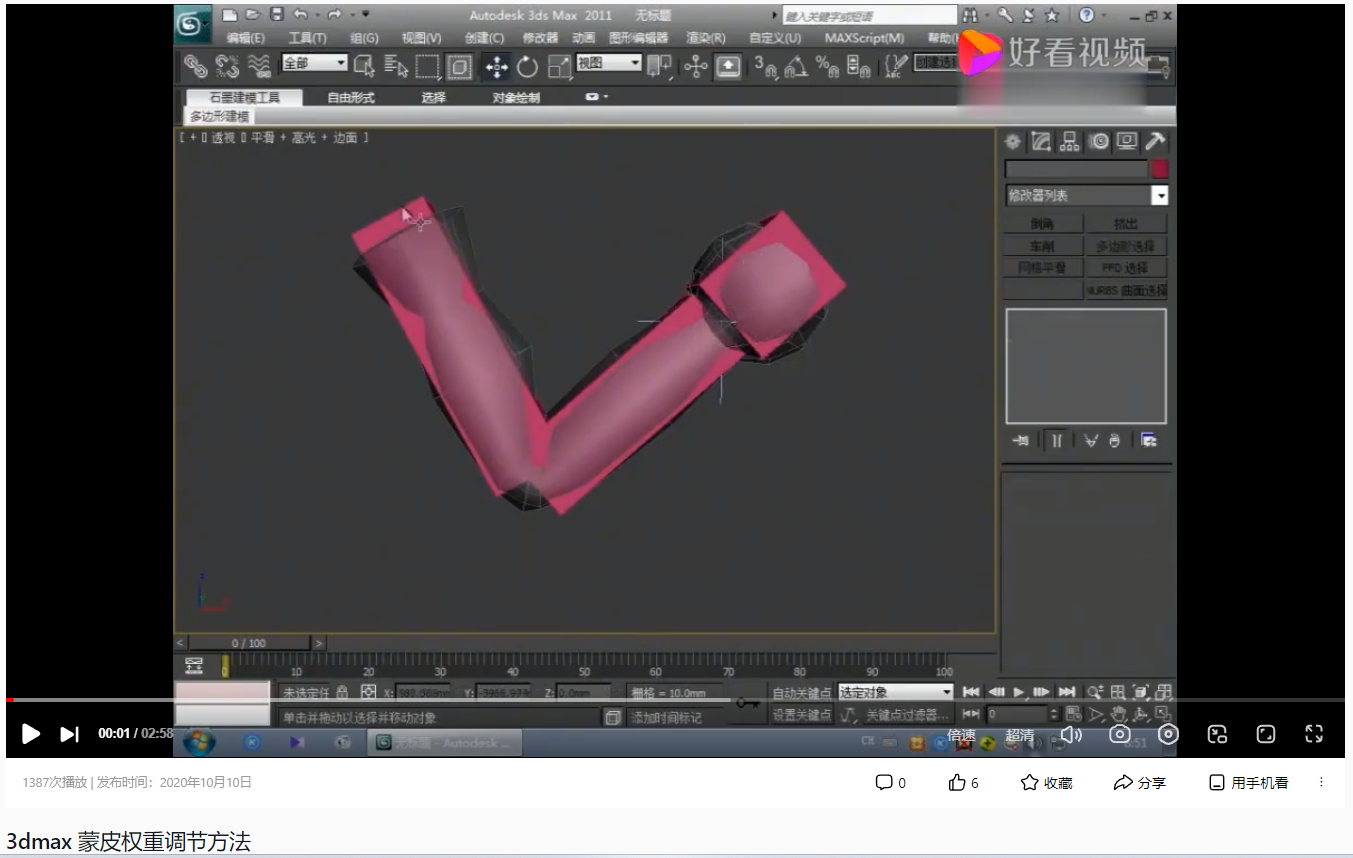The height and width of the screenshot is (858, 1353).
Task: Click the Pin Stack icon under modifier stack
Action: (x=1021, y=440)
